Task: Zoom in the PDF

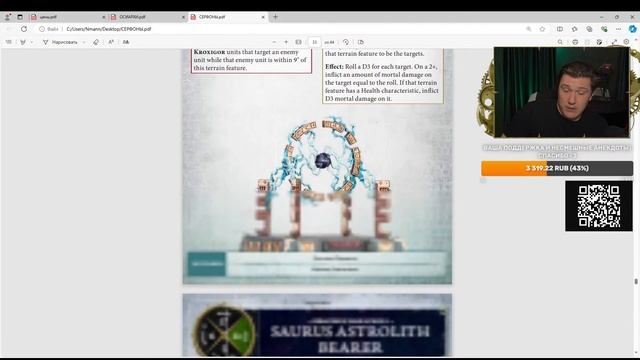Action: point(286,42)
